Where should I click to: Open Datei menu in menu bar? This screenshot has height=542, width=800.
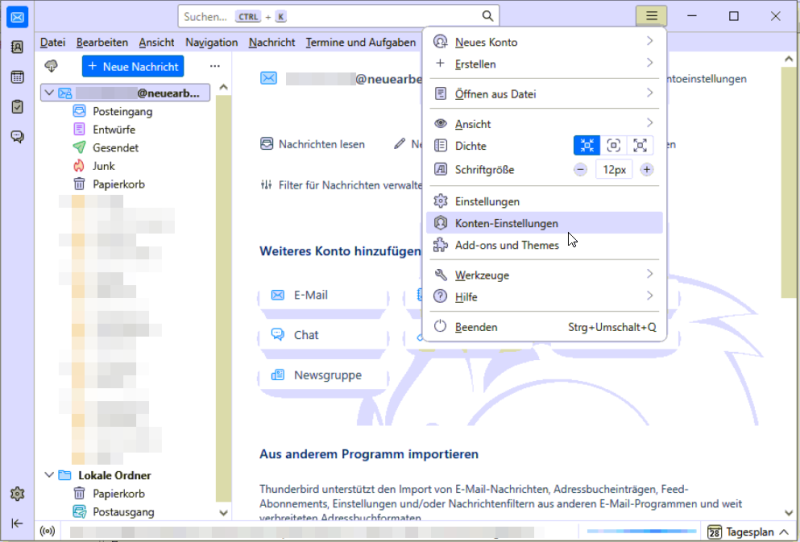[x=53, y=42]
